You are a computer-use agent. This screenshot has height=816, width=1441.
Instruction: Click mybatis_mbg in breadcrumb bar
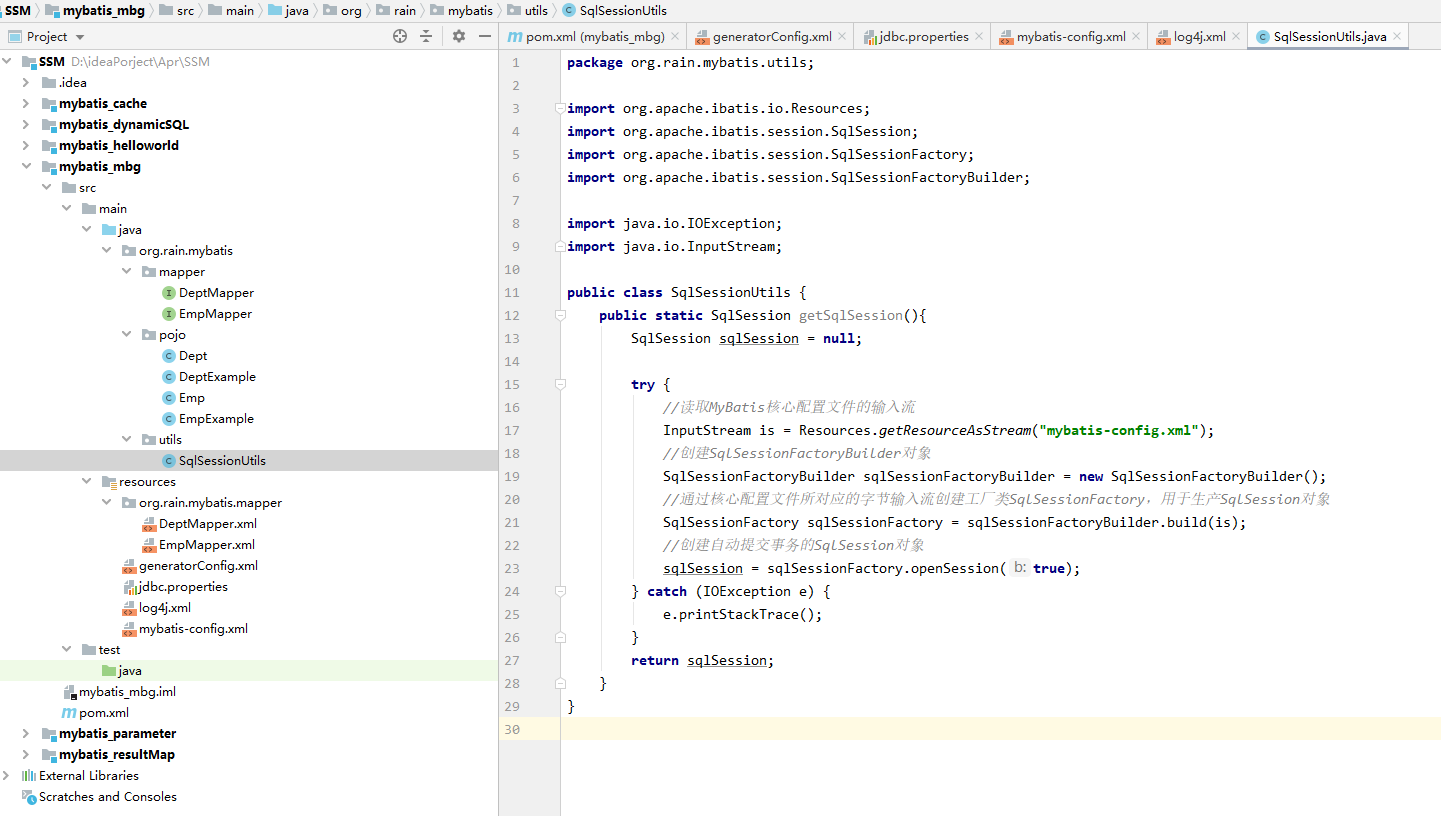click(93, 10)
